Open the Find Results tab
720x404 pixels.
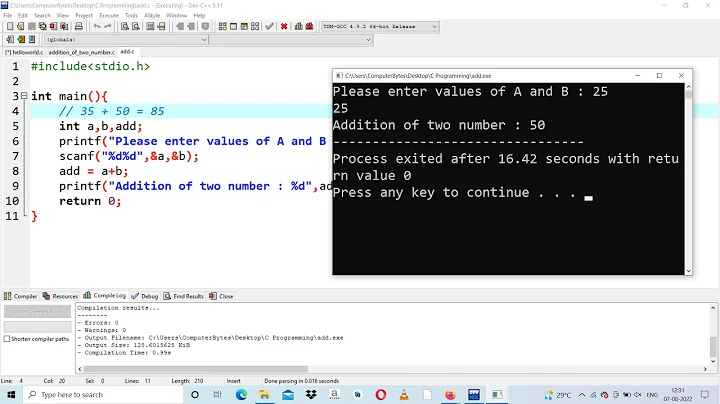click(x=184, y=296)
